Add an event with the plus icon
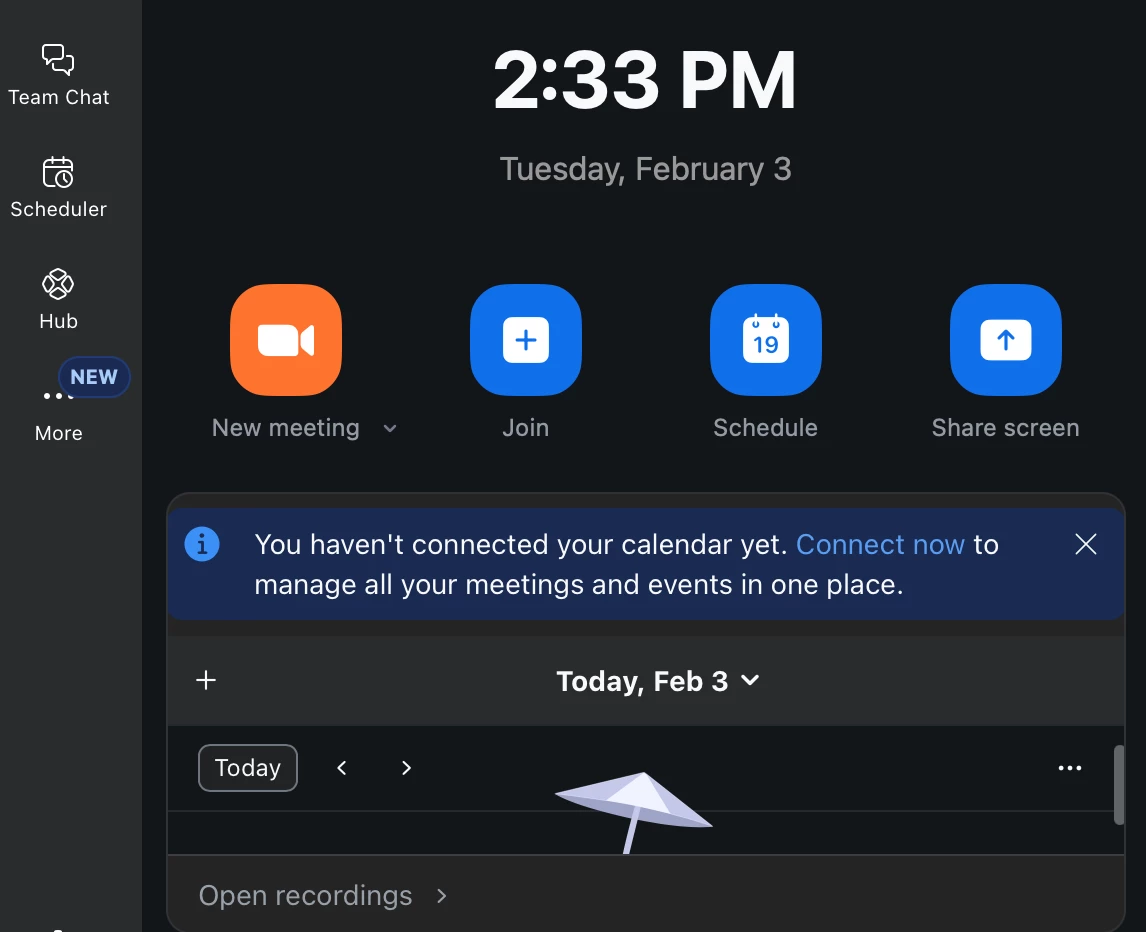The image size is (1146, 932). pos(206,681)
